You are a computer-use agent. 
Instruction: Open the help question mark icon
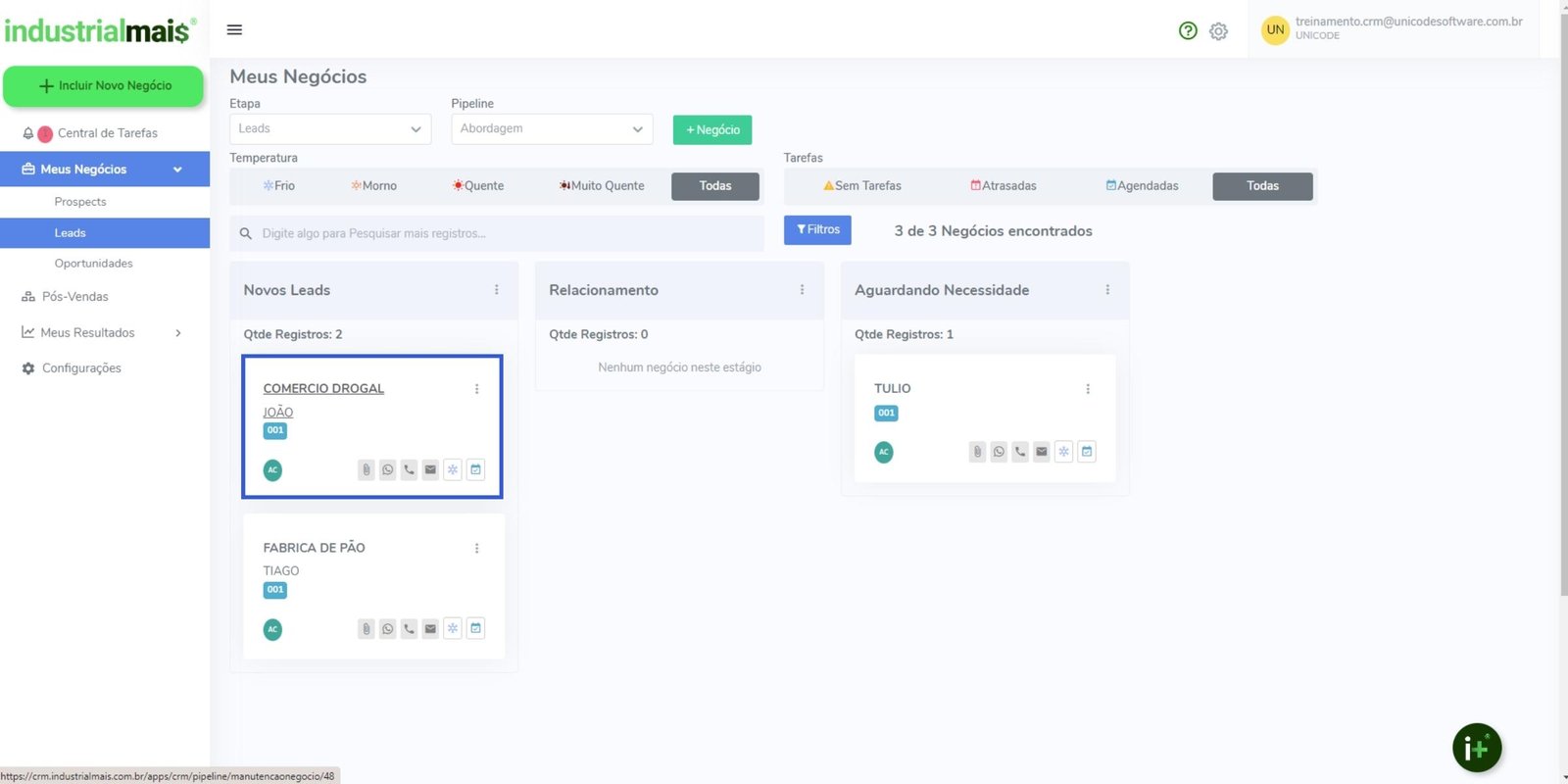[1188, 30]
